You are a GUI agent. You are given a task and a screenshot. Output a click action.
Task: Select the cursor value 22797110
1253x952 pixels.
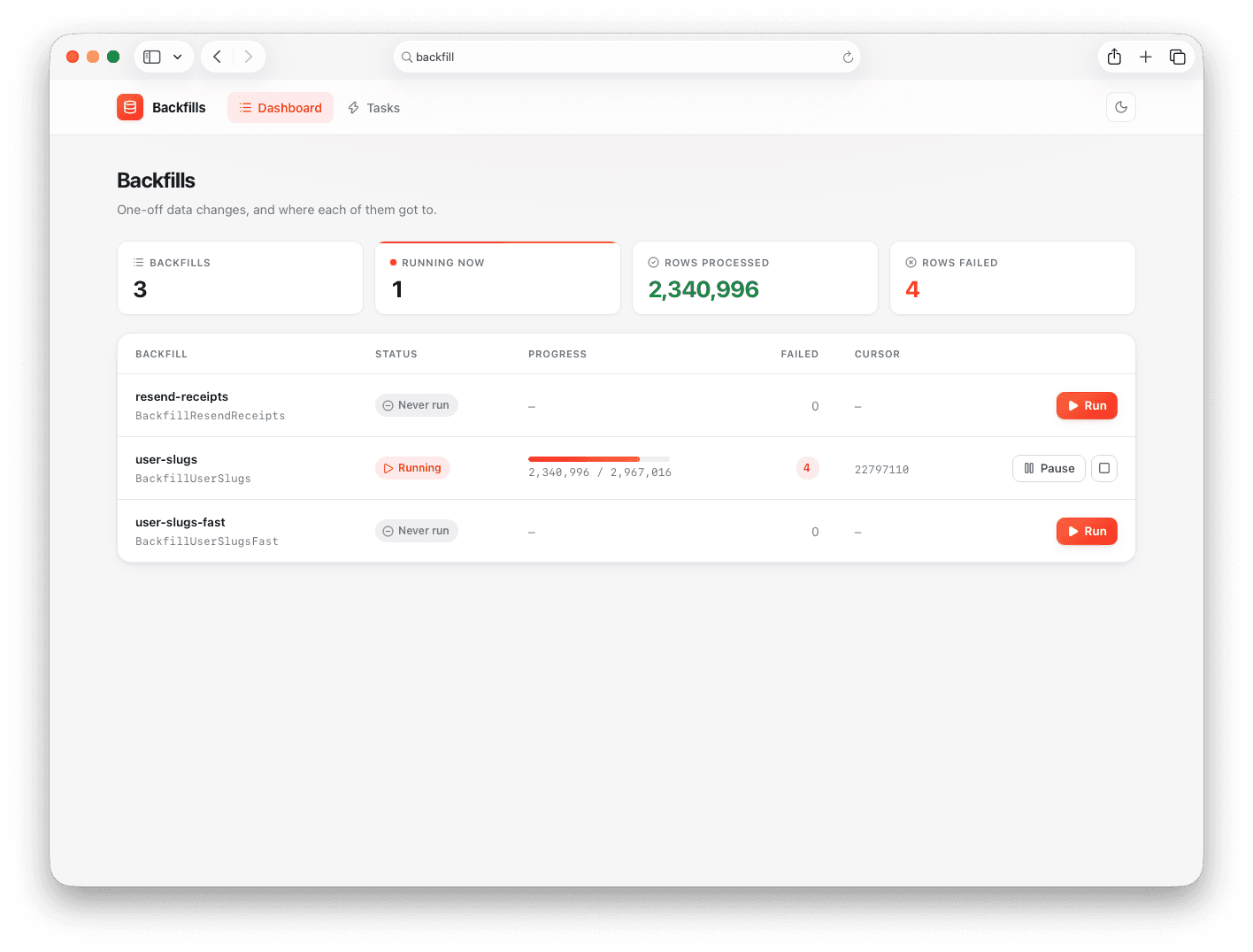881,470
